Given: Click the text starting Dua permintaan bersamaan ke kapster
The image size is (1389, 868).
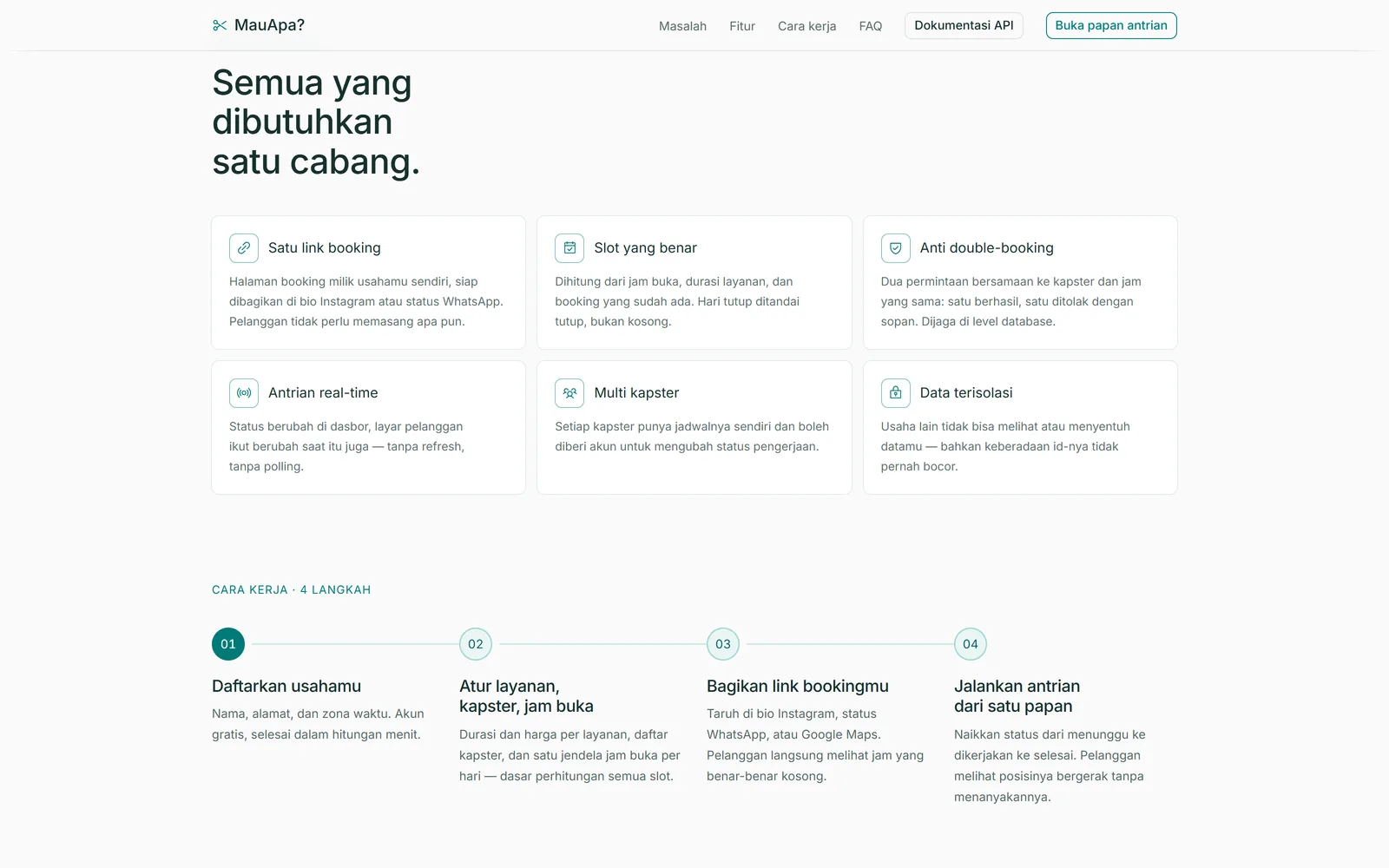Looking at the screenshot, I should click(1011, 301).
